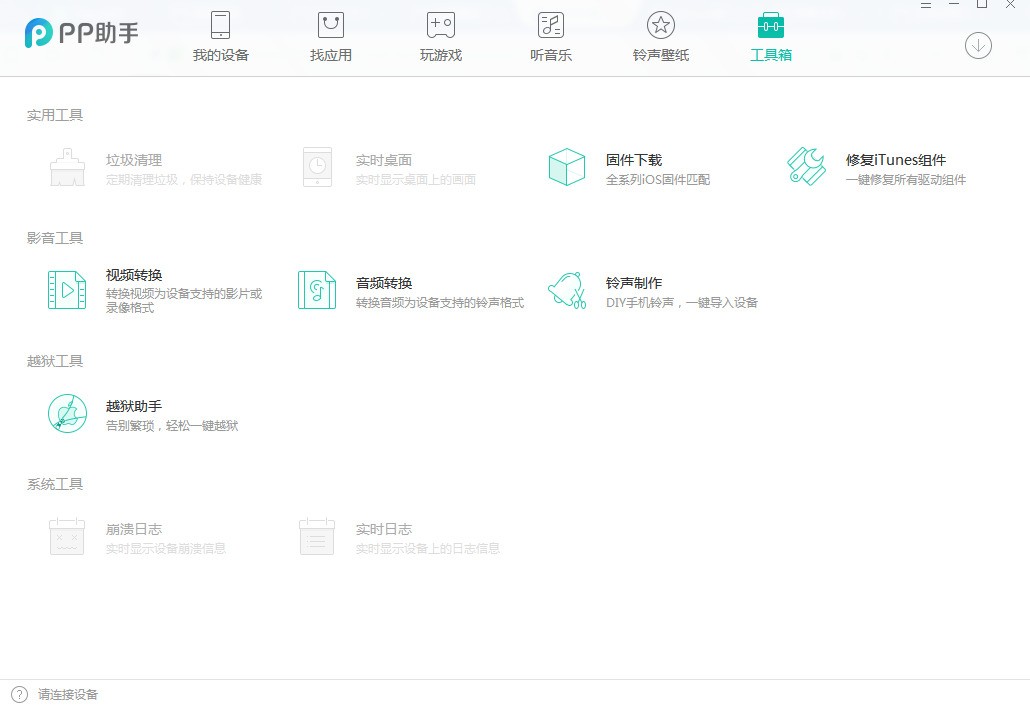Open the 修复iTunes组件 tool title
The width and height of the screenshot is (1030, 710).
pos(896,160)
